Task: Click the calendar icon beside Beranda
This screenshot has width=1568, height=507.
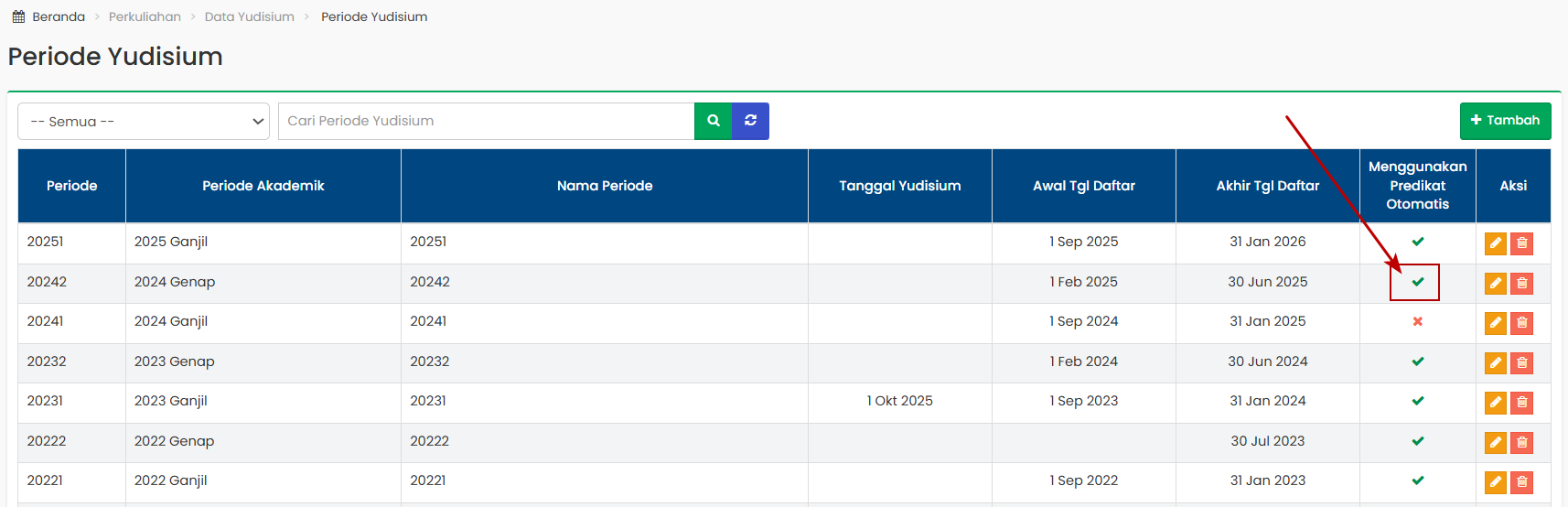Action: pyautogui.click(x=18, y=16)
